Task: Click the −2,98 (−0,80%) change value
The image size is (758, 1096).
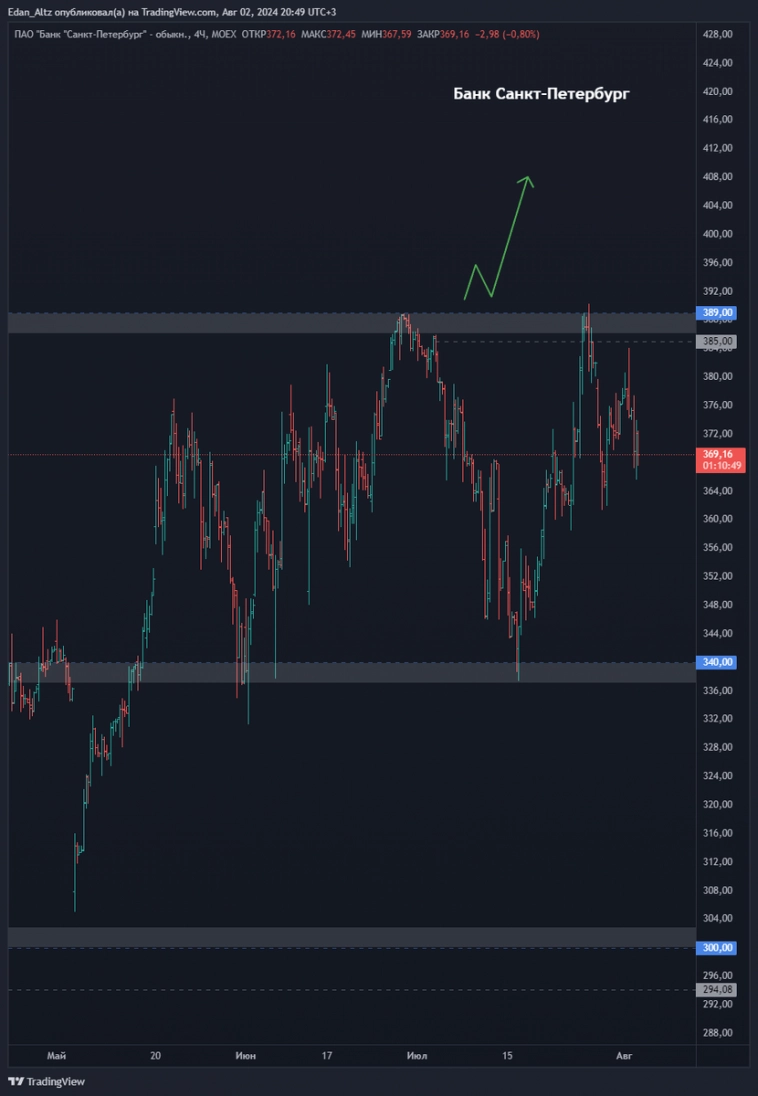Action: [x=507, y=34]
